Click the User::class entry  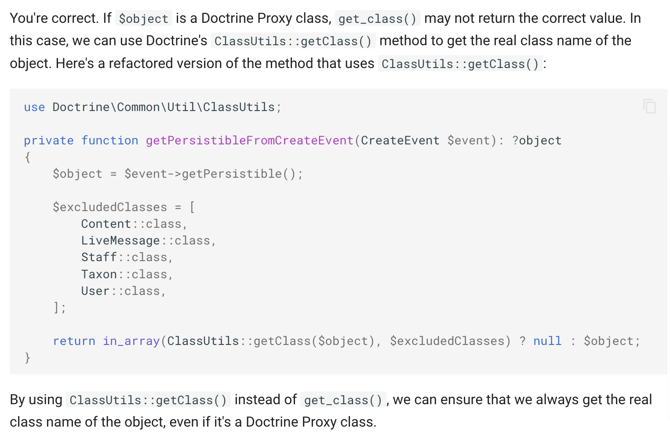point(123,291)
